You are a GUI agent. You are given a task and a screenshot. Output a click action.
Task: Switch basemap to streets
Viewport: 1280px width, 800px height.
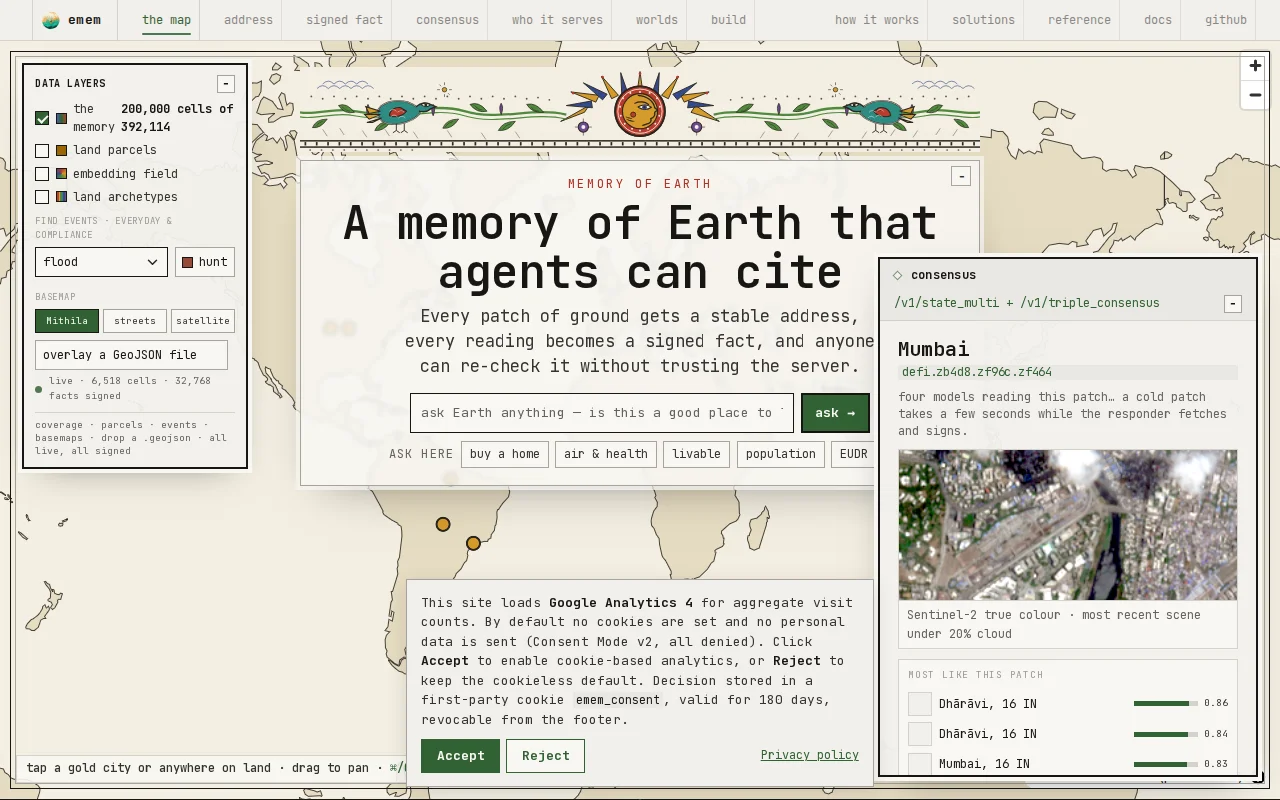[135, 321]
